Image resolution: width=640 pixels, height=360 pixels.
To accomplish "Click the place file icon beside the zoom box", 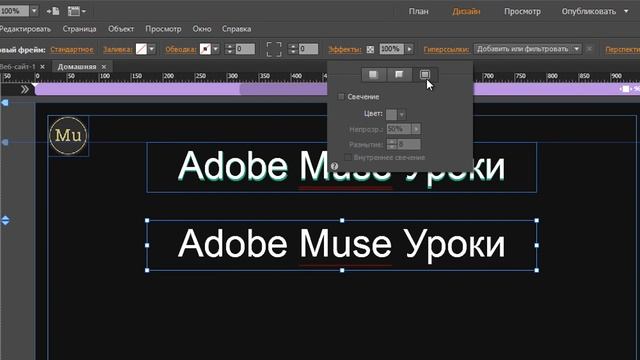I will coord(53,11).
